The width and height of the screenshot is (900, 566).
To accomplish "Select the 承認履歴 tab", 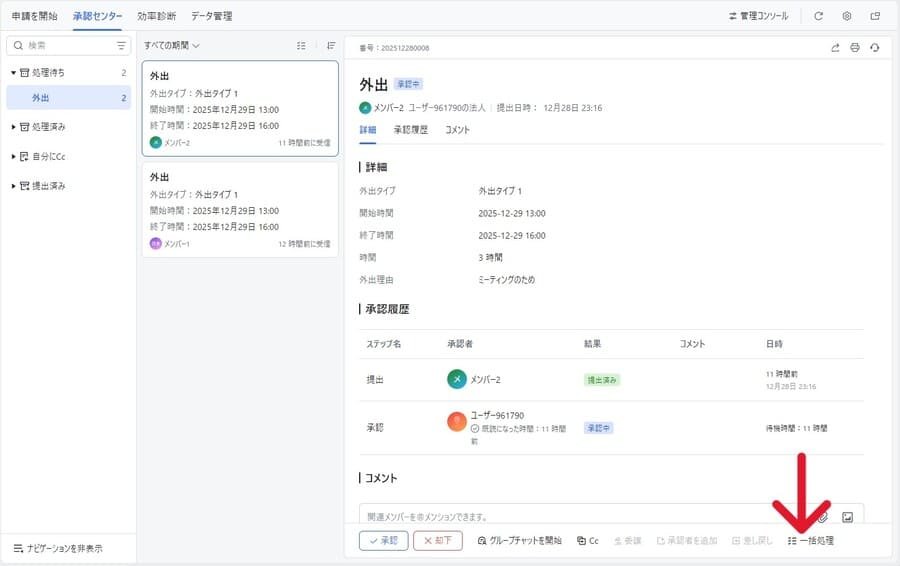I will pos(410,130).
